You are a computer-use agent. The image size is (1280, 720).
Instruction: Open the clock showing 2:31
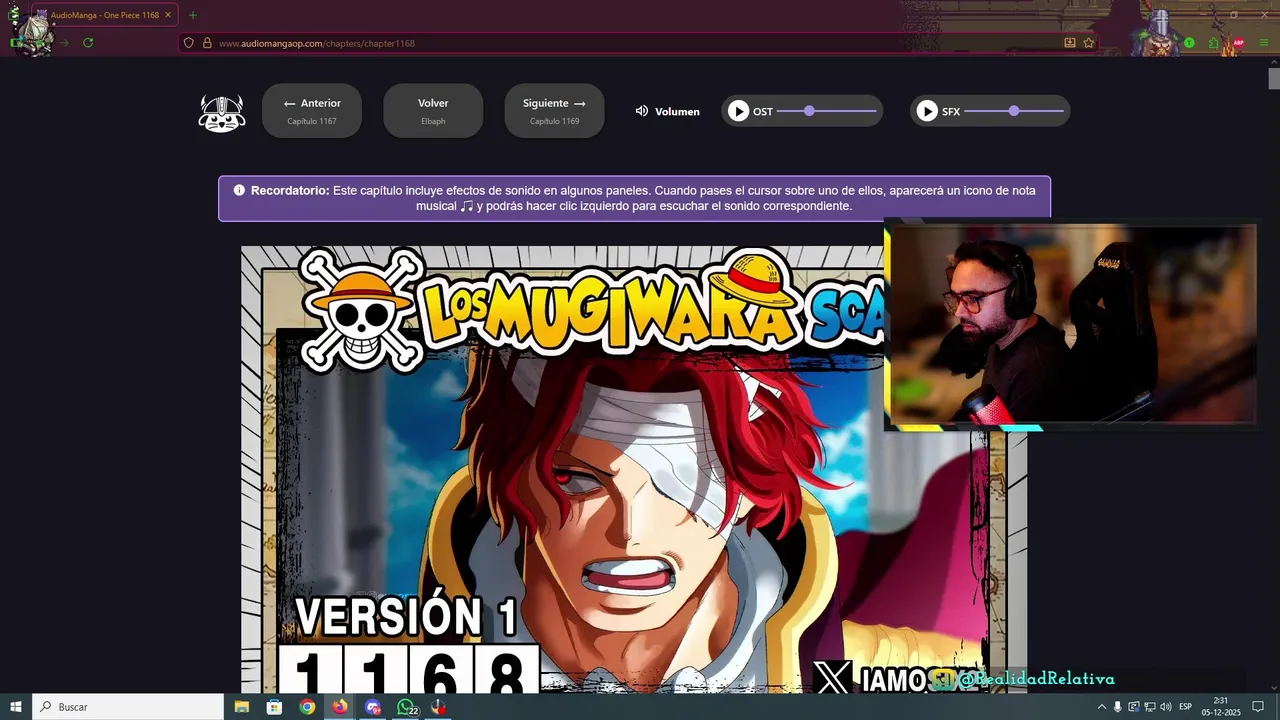[1220, 707]
